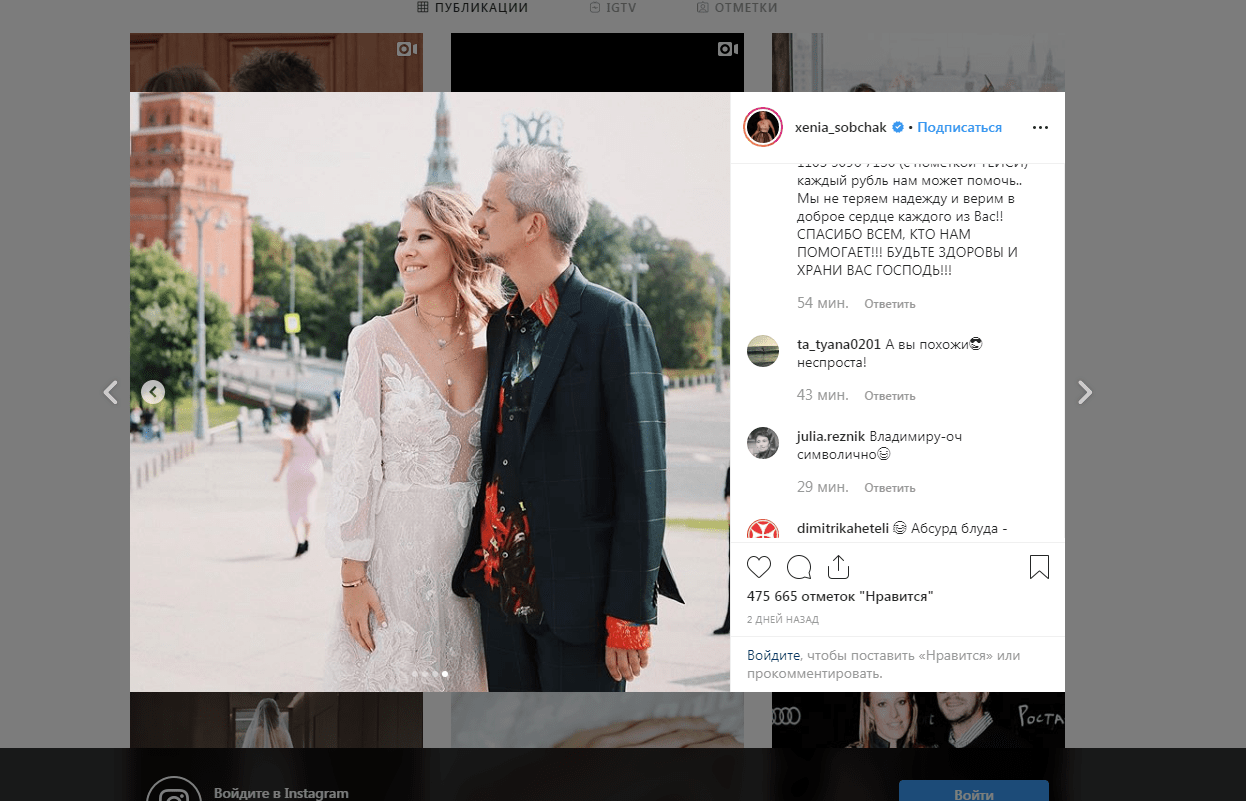Reply to julia.reznik's comment
Image resolution: width=1246 pixels, height=801 pixels.
click(x=889, y=488)
